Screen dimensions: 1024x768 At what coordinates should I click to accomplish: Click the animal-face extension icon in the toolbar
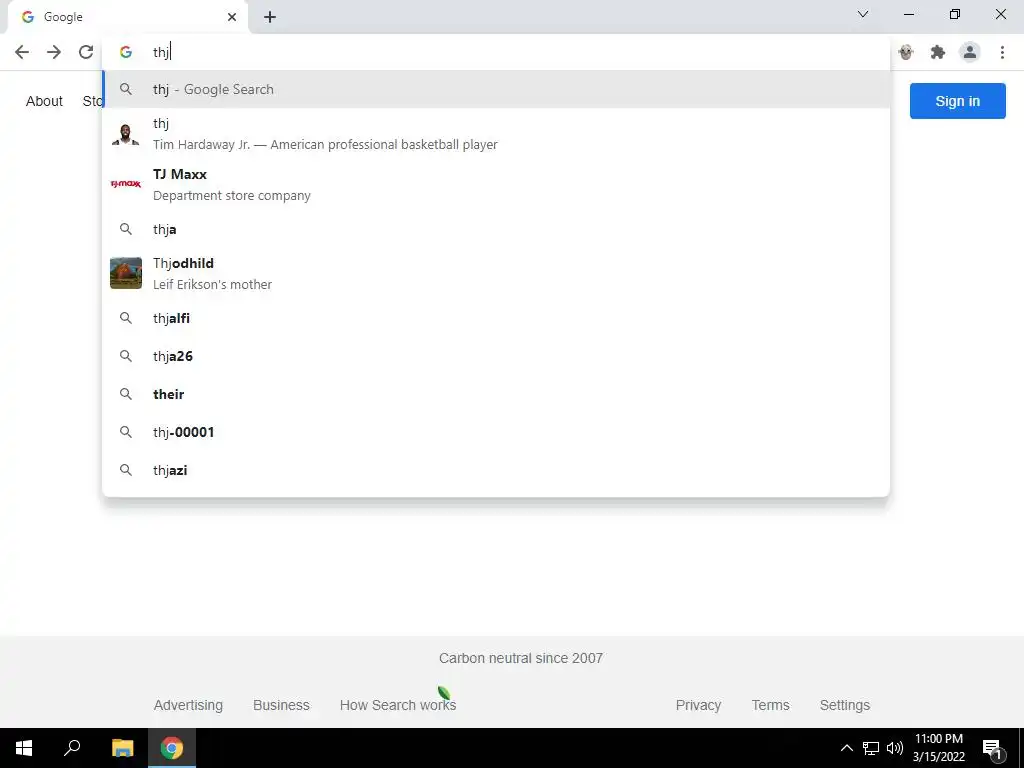click(906, 52)
